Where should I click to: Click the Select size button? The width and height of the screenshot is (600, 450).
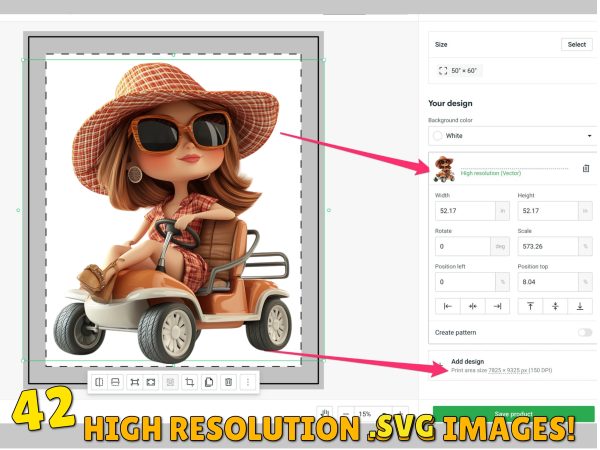point(577,44)
